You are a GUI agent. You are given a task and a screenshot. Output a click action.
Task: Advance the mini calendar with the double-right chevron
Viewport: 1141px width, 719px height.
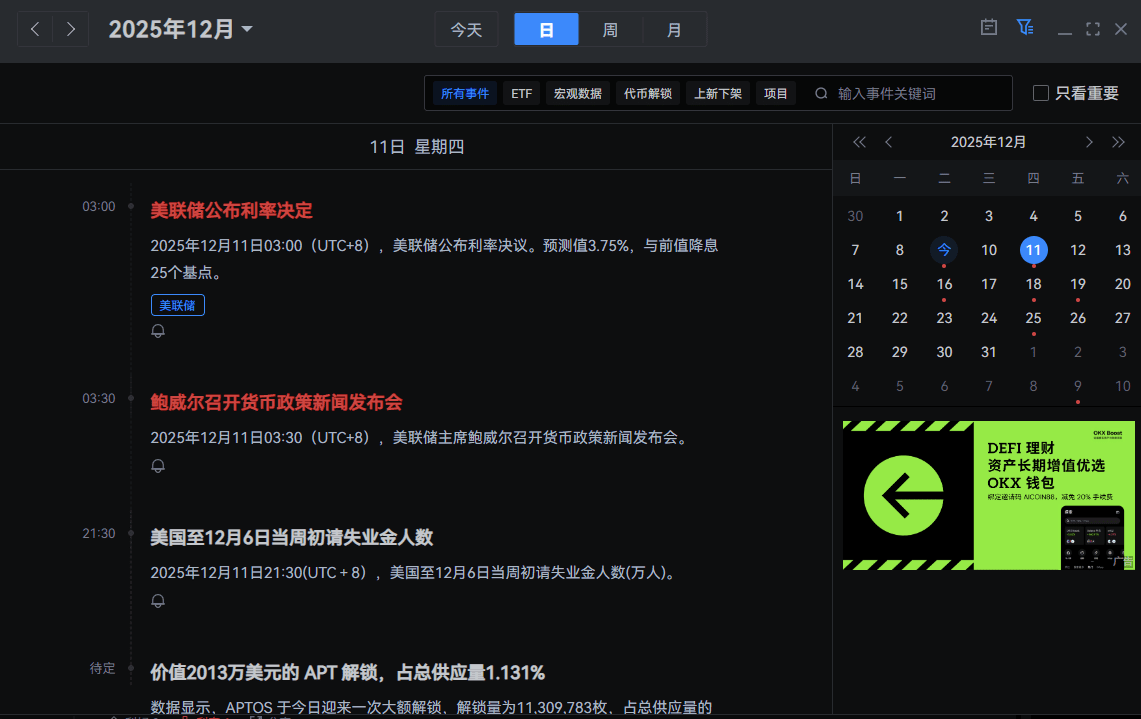point(1119,142)
